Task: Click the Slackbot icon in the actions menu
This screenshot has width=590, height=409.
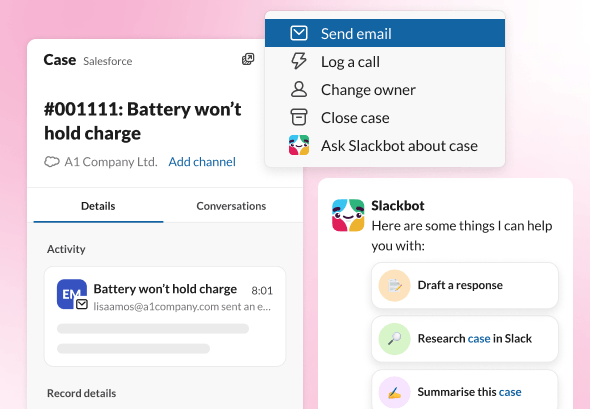Action: (299, 145)
